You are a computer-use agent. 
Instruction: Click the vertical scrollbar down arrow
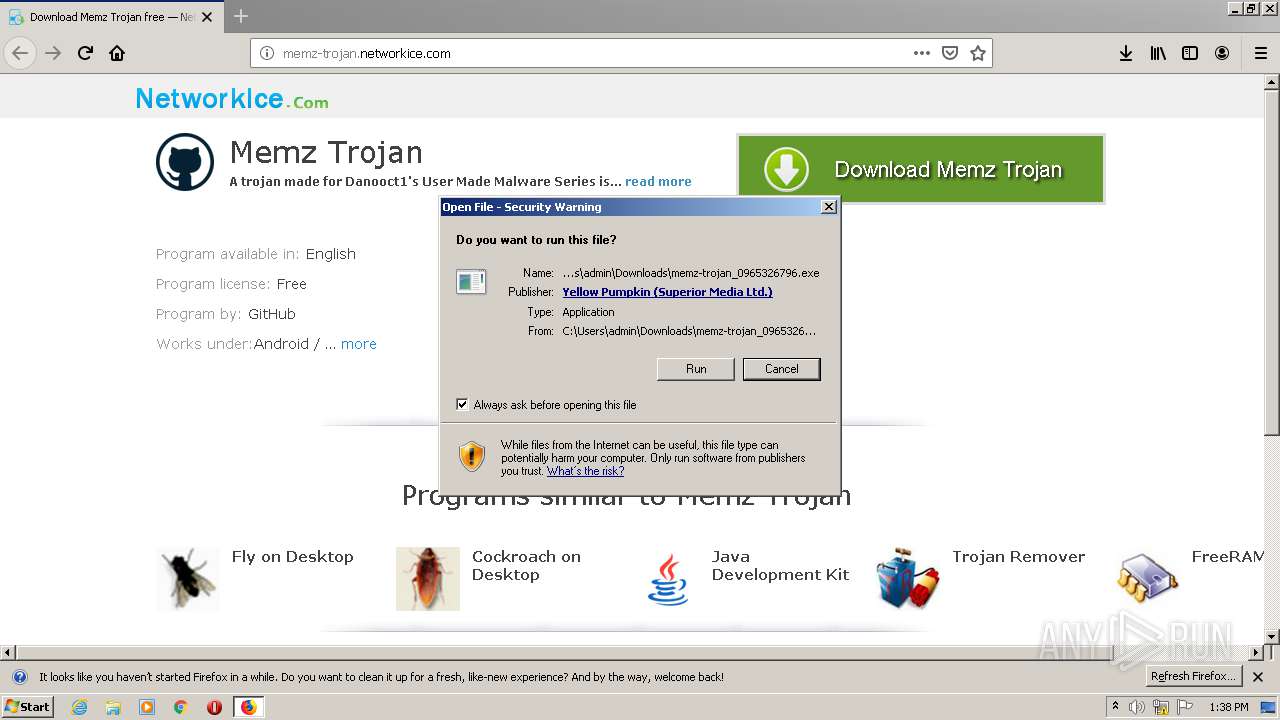point(1272,636)
